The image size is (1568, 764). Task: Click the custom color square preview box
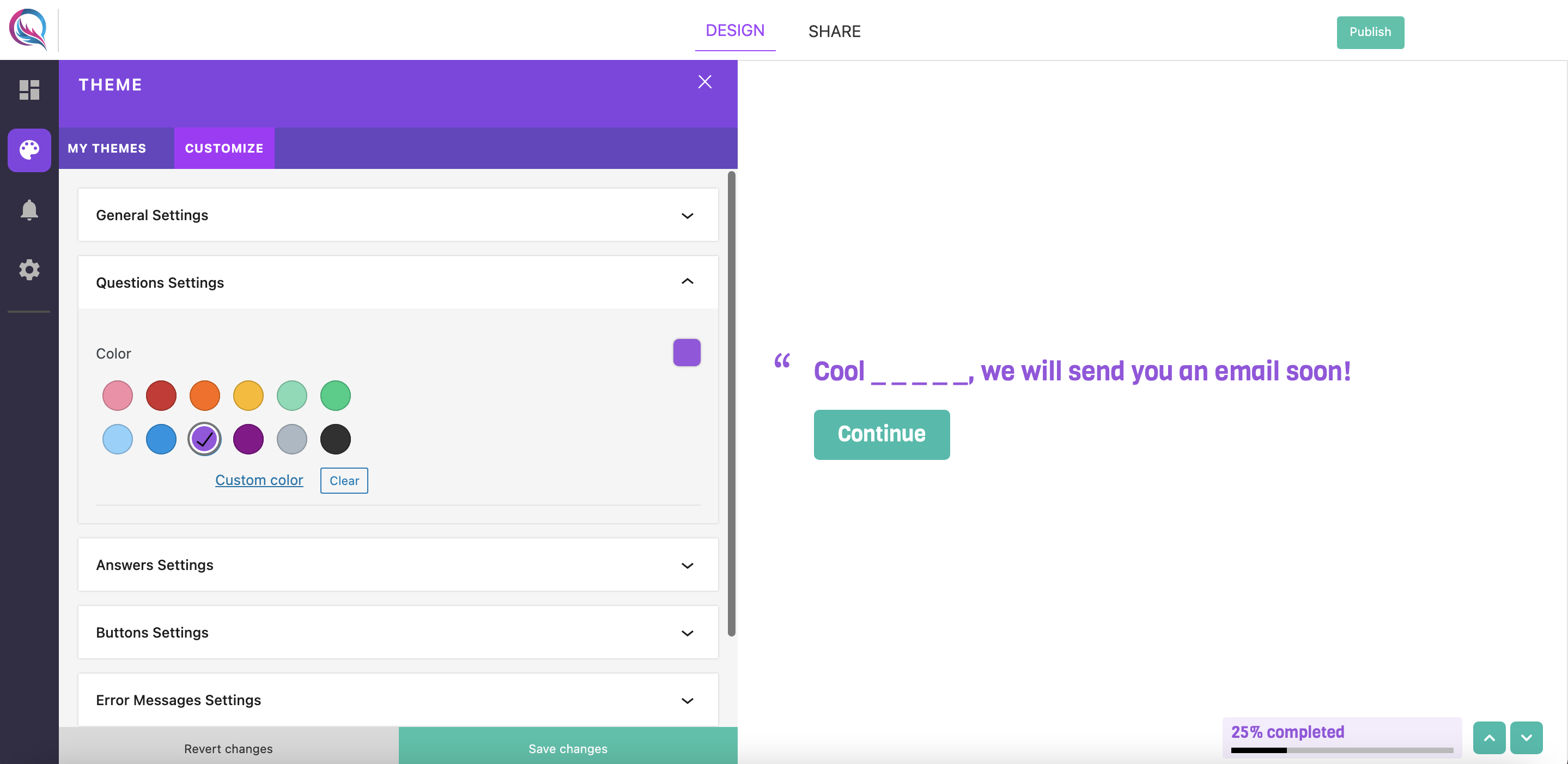686,352
